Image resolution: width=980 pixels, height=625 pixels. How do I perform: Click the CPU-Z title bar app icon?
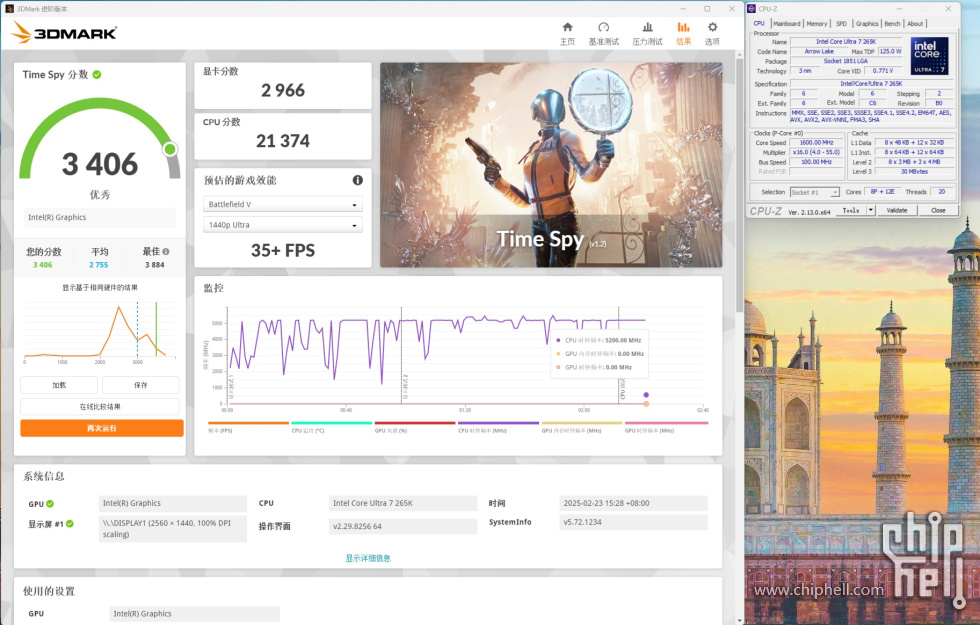point(752,9)
